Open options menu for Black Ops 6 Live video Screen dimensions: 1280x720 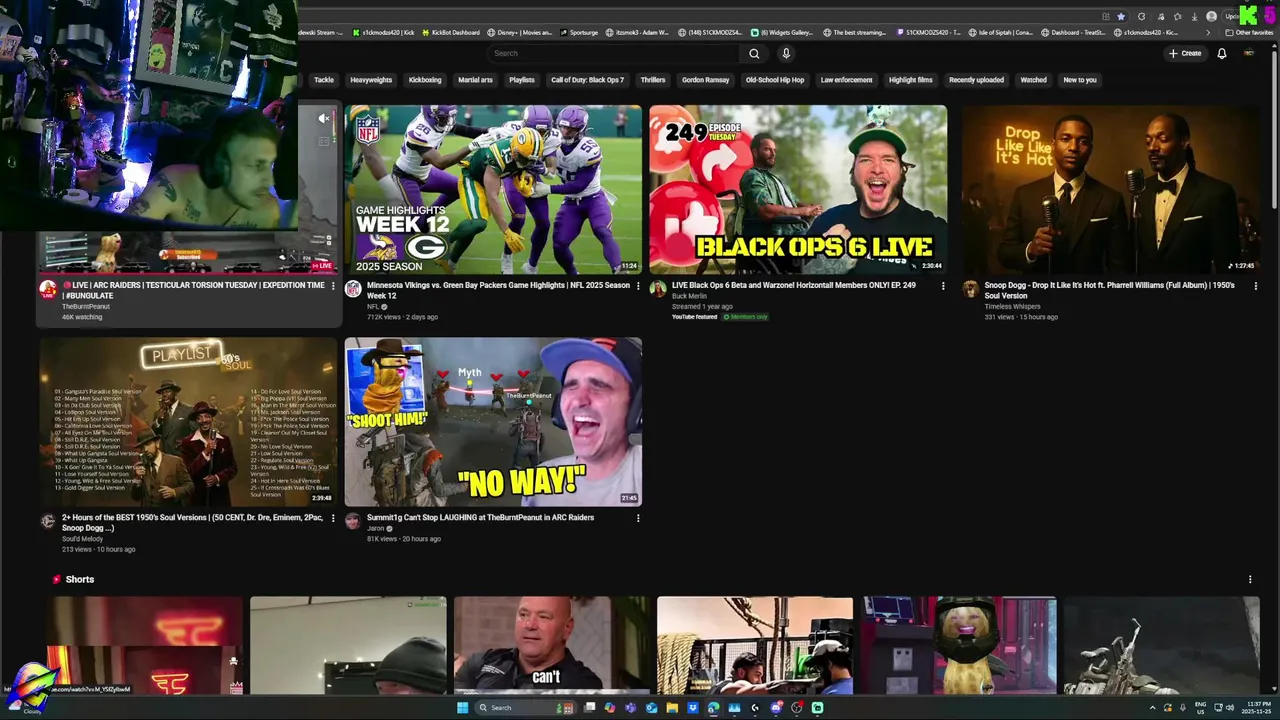[942, 286]
